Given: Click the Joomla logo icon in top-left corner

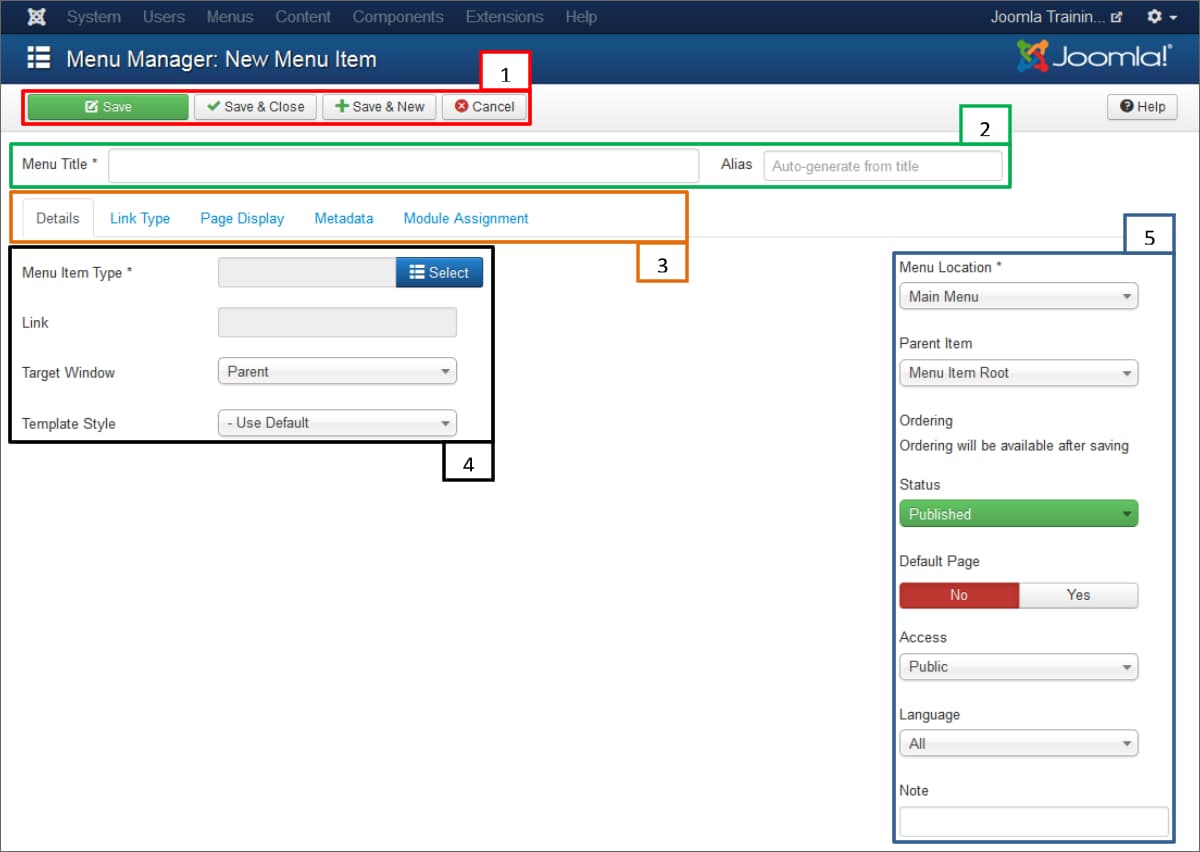Looking at the screenshot, I should (36, 16).
